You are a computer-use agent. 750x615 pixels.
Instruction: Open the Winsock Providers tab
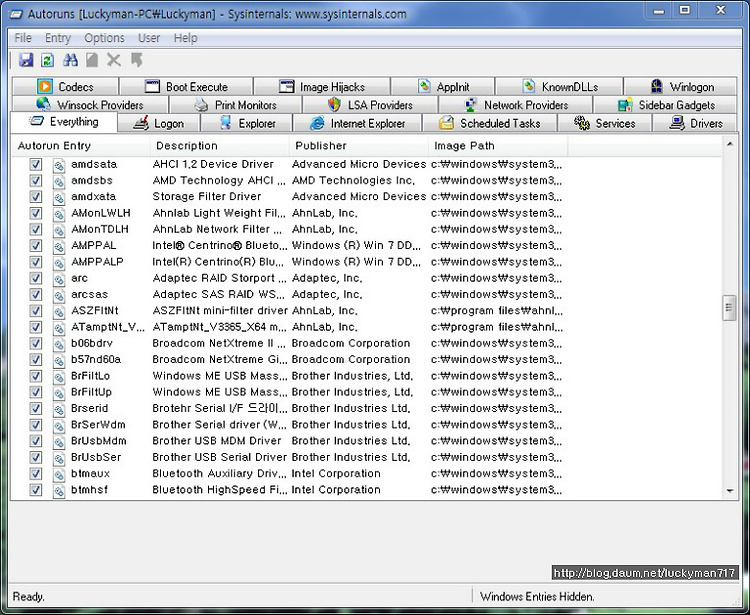coord(90,105)
